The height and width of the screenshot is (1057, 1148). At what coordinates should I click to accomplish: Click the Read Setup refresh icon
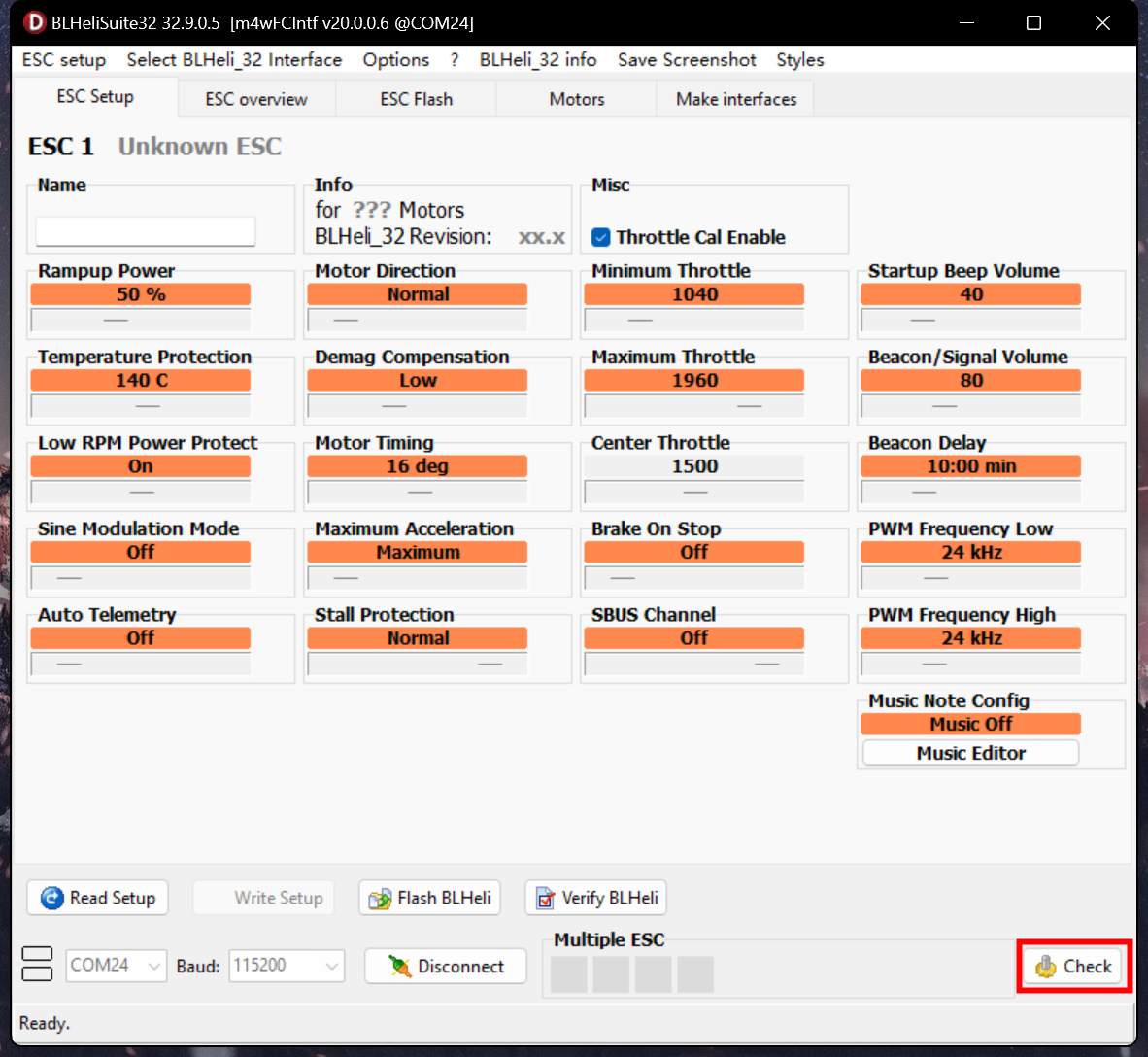pyautogui.click(x=52, y=898)
